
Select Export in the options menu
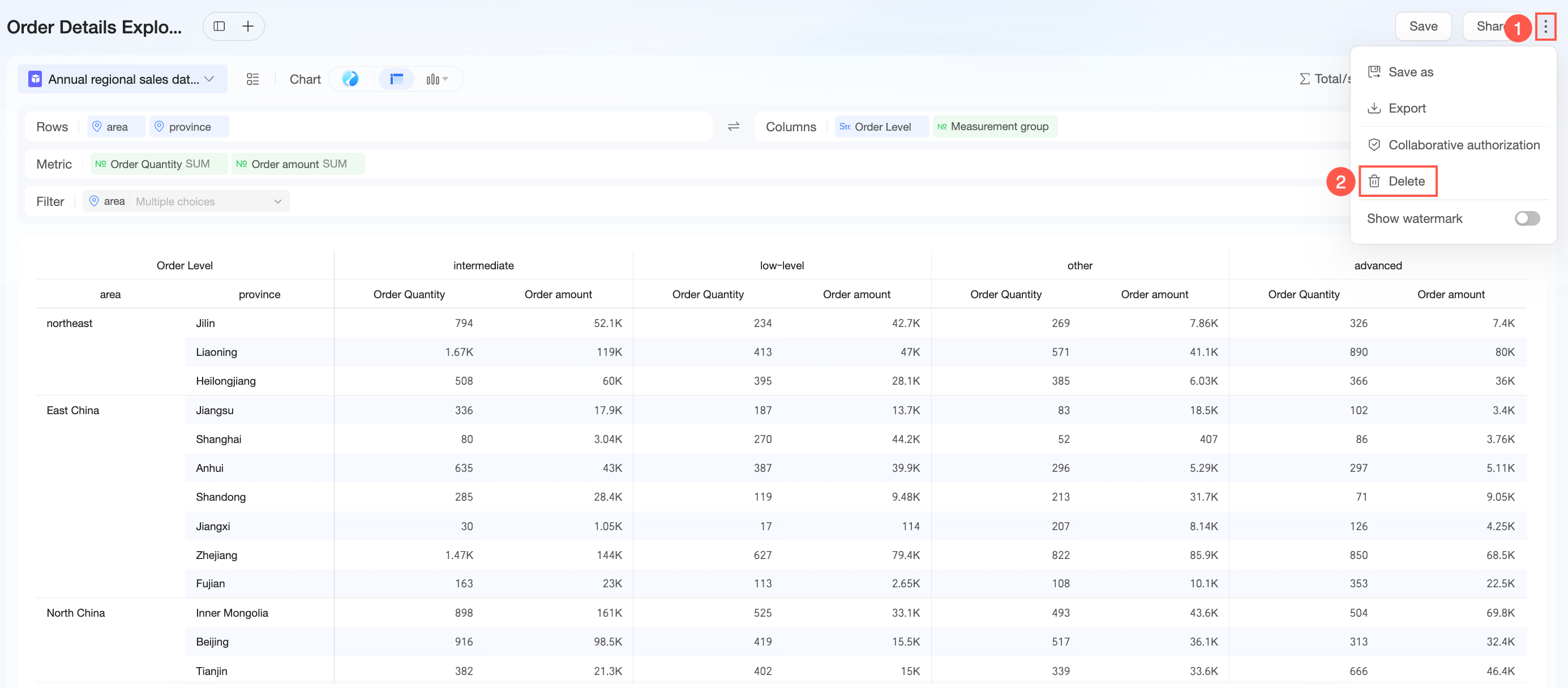pyautogui.click(x=1406, y=108)
